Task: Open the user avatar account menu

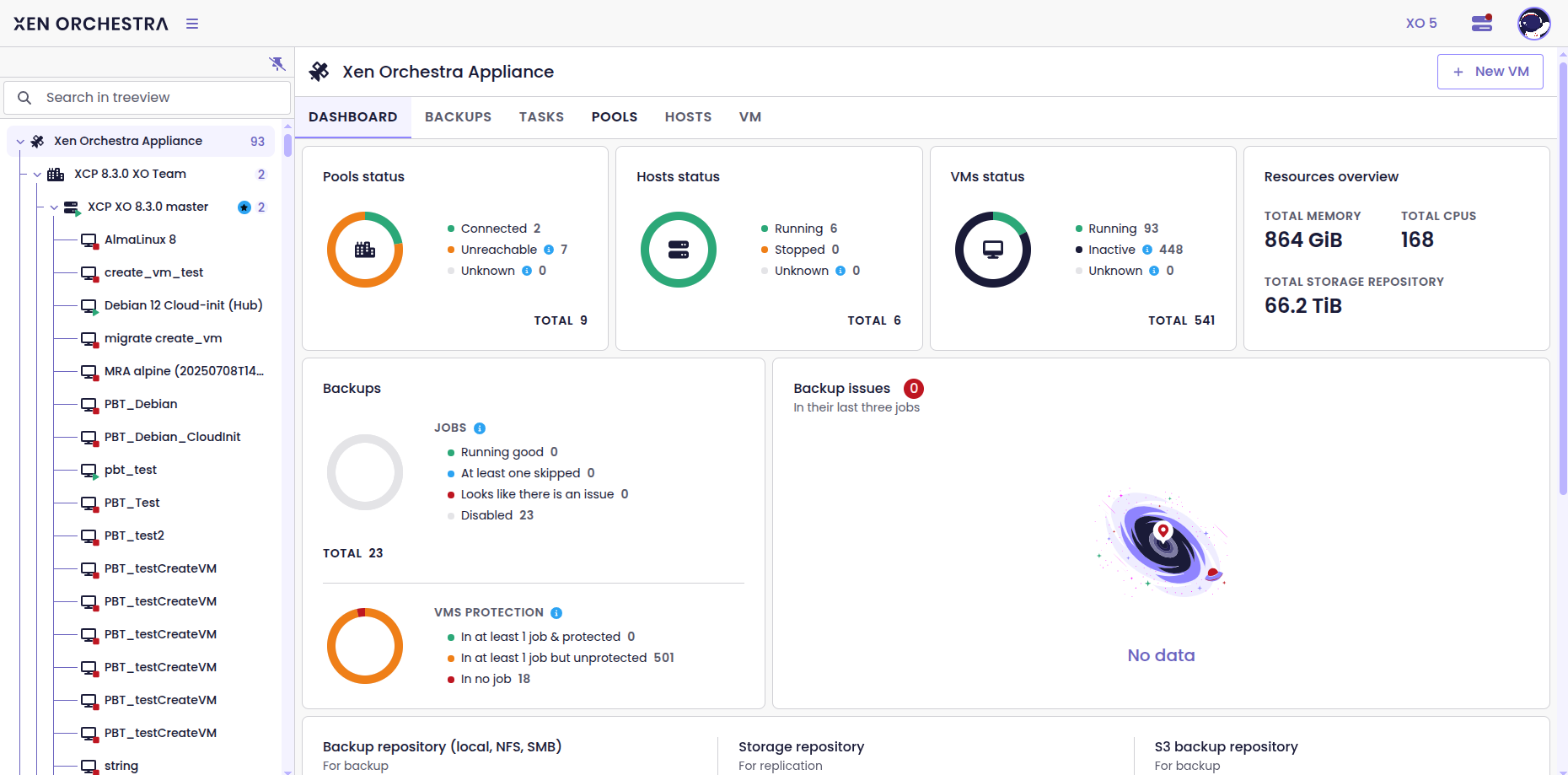Action: [1533, 24]
